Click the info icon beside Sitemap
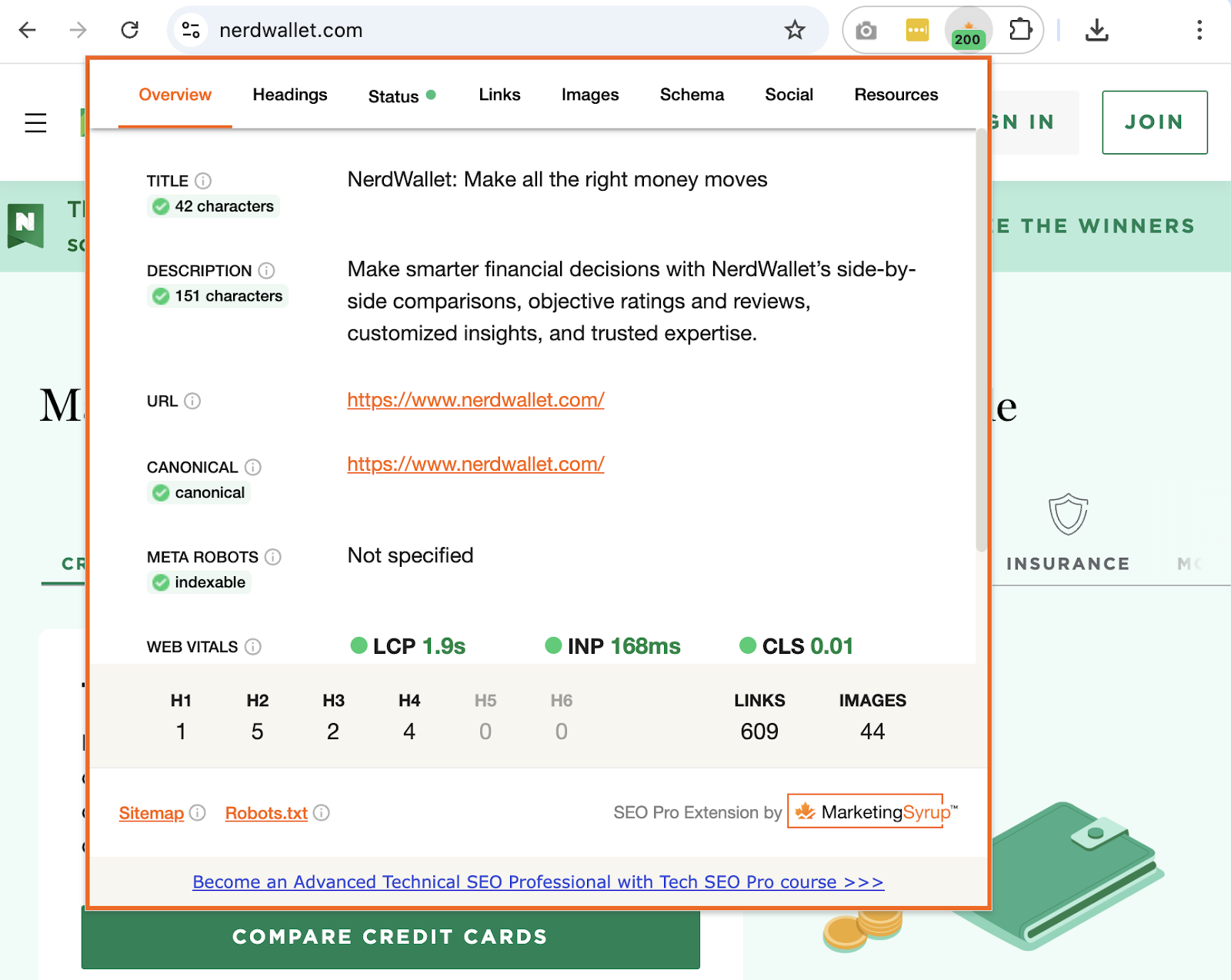1231x980 pixels. (198, 812)
